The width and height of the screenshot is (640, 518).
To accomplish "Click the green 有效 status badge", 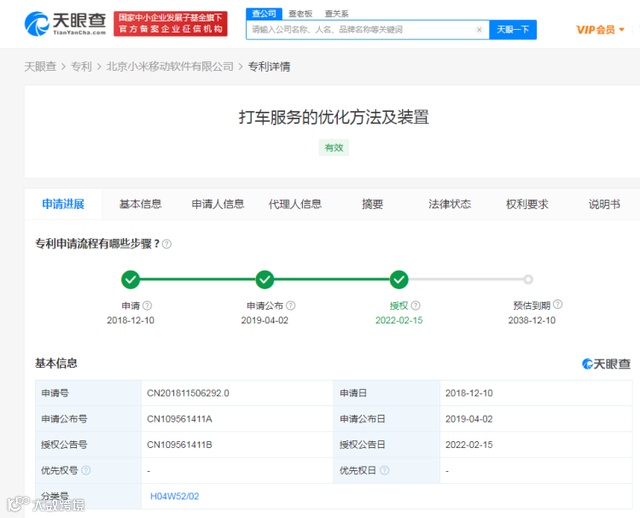I will [x=334, y=147].
